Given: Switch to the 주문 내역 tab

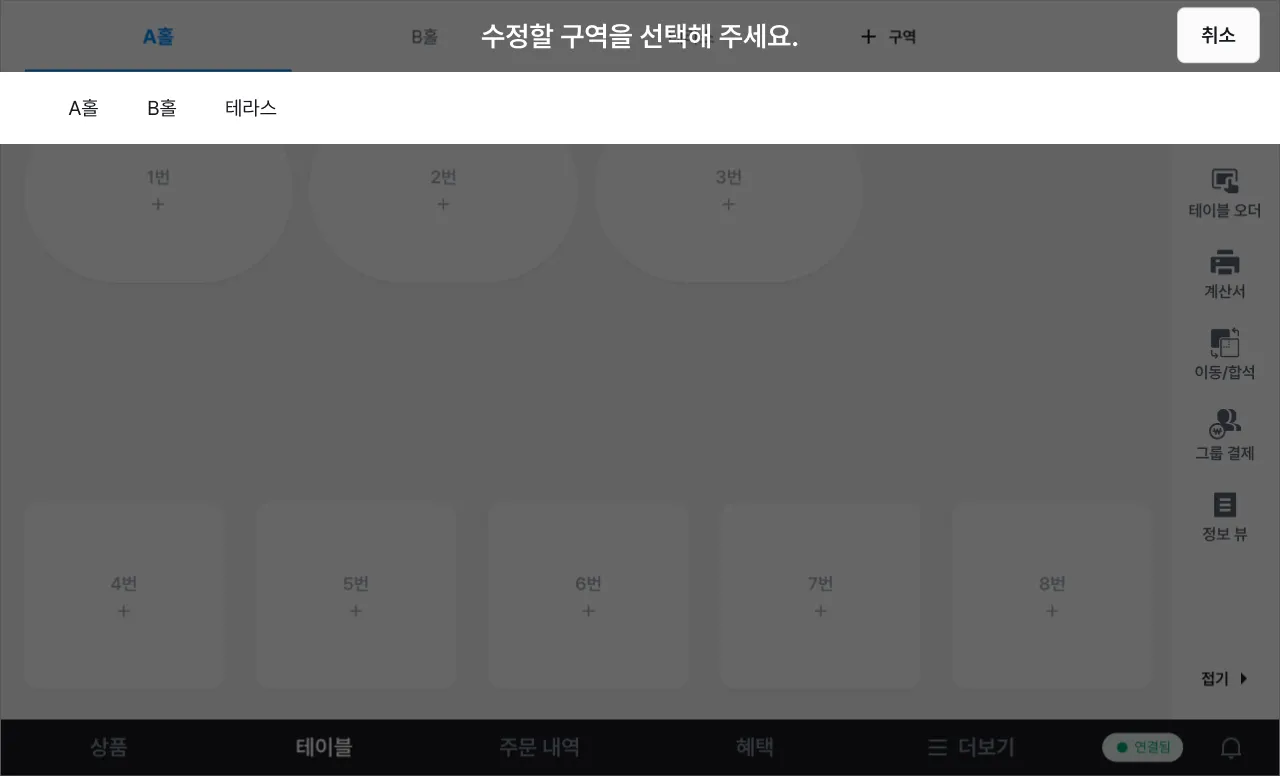Looking at the screenshot, I should pyautogui.click(x=539, y=747).
